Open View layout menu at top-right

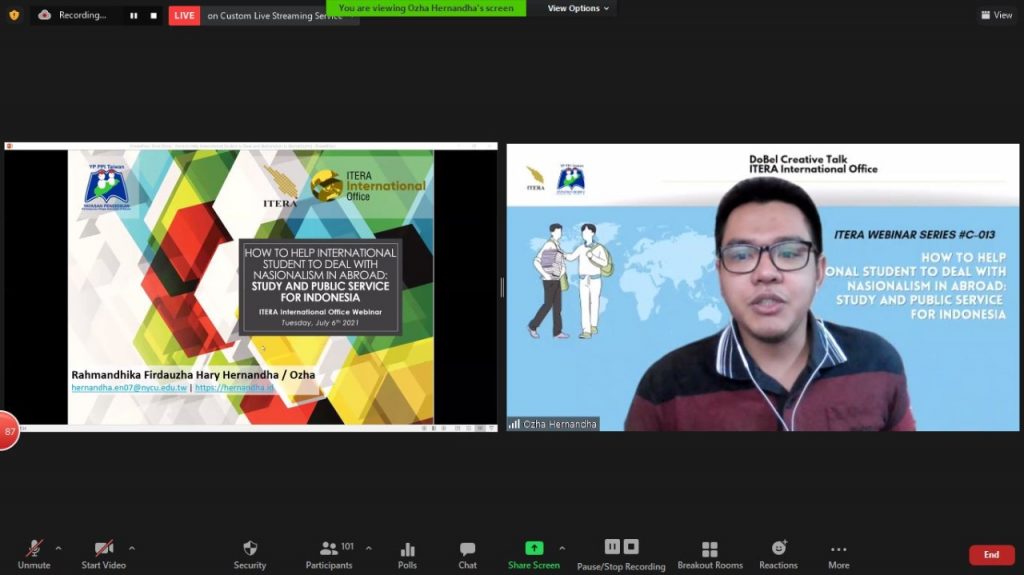[997, 15]
